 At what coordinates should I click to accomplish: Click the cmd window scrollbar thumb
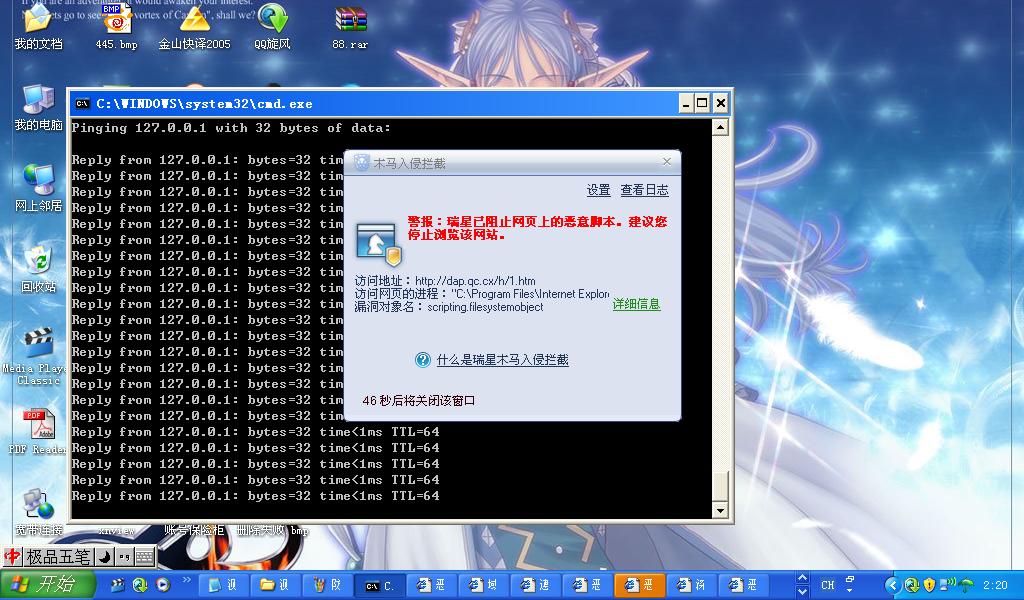tap(720, 486)
